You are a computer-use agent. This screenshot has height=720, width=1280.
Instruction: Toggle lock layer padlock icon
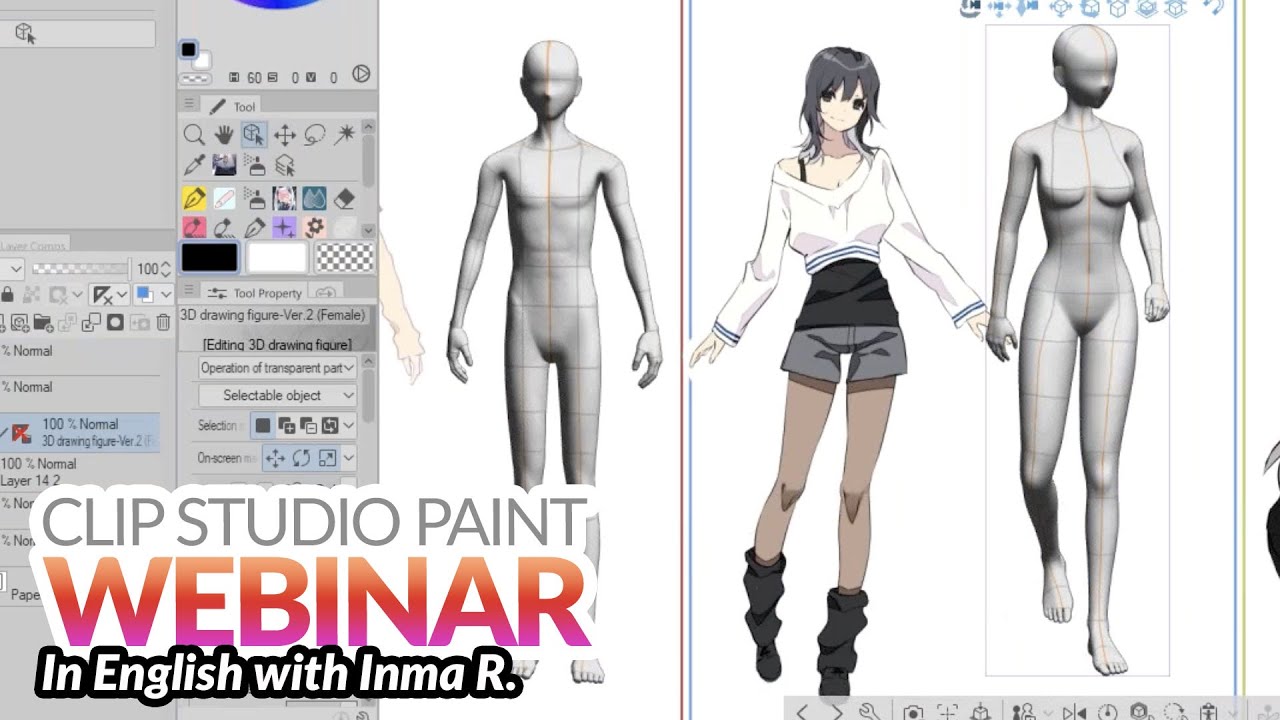click(8, 295)
